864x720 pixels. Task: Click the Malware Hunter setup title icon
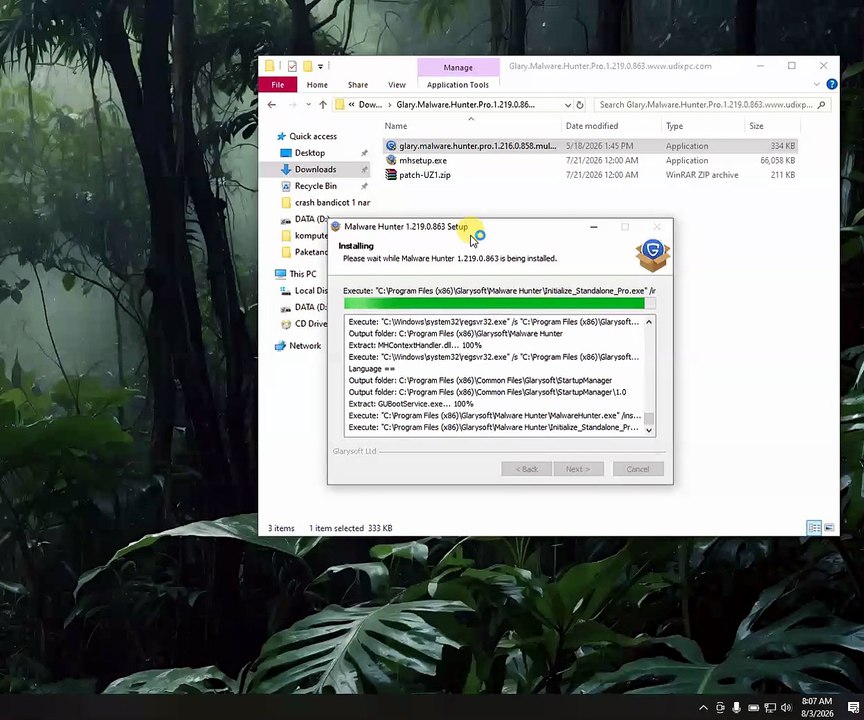click(x=336, y=226)
